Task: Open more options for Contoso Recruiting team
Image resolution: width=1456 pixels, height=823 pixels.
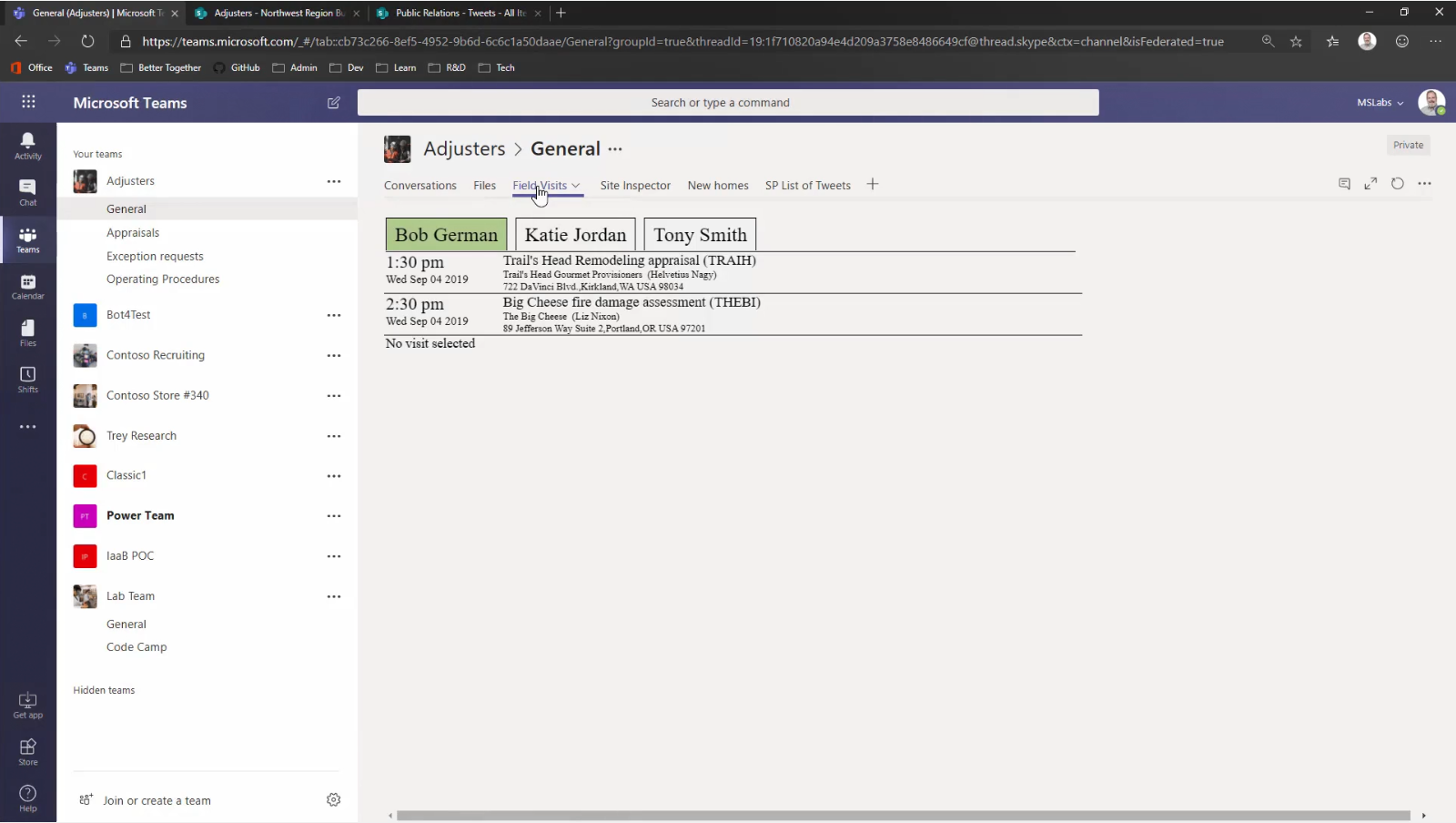Action: 334,355
